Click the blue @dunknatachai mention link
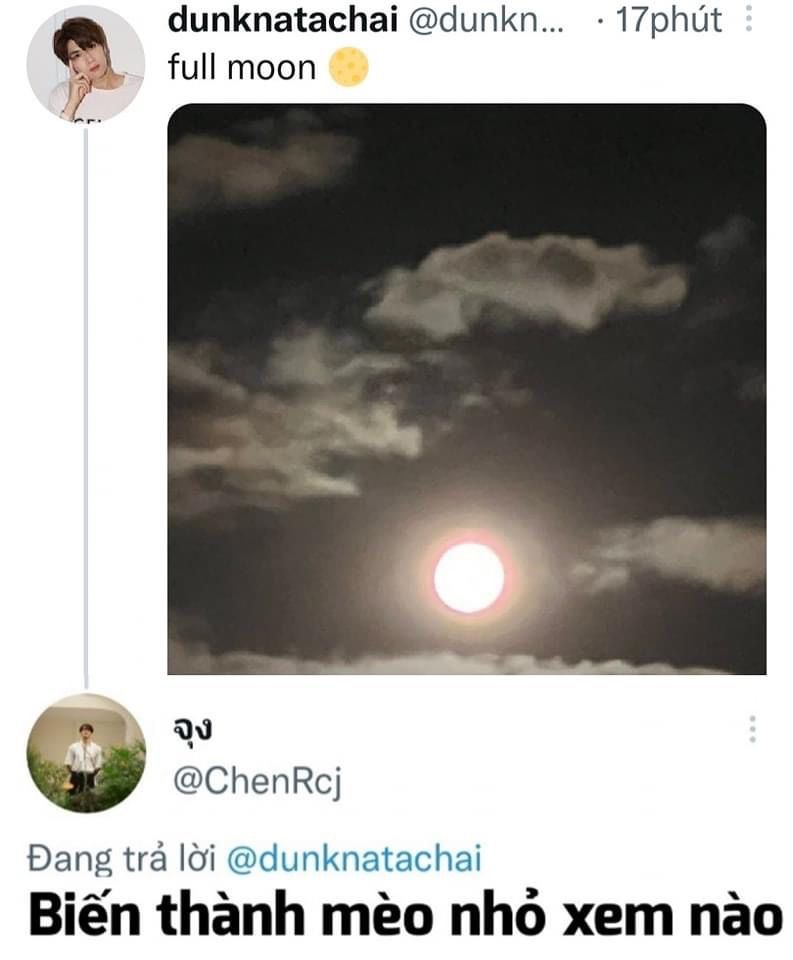Viewport: 793px width, 960px height. 355,858
